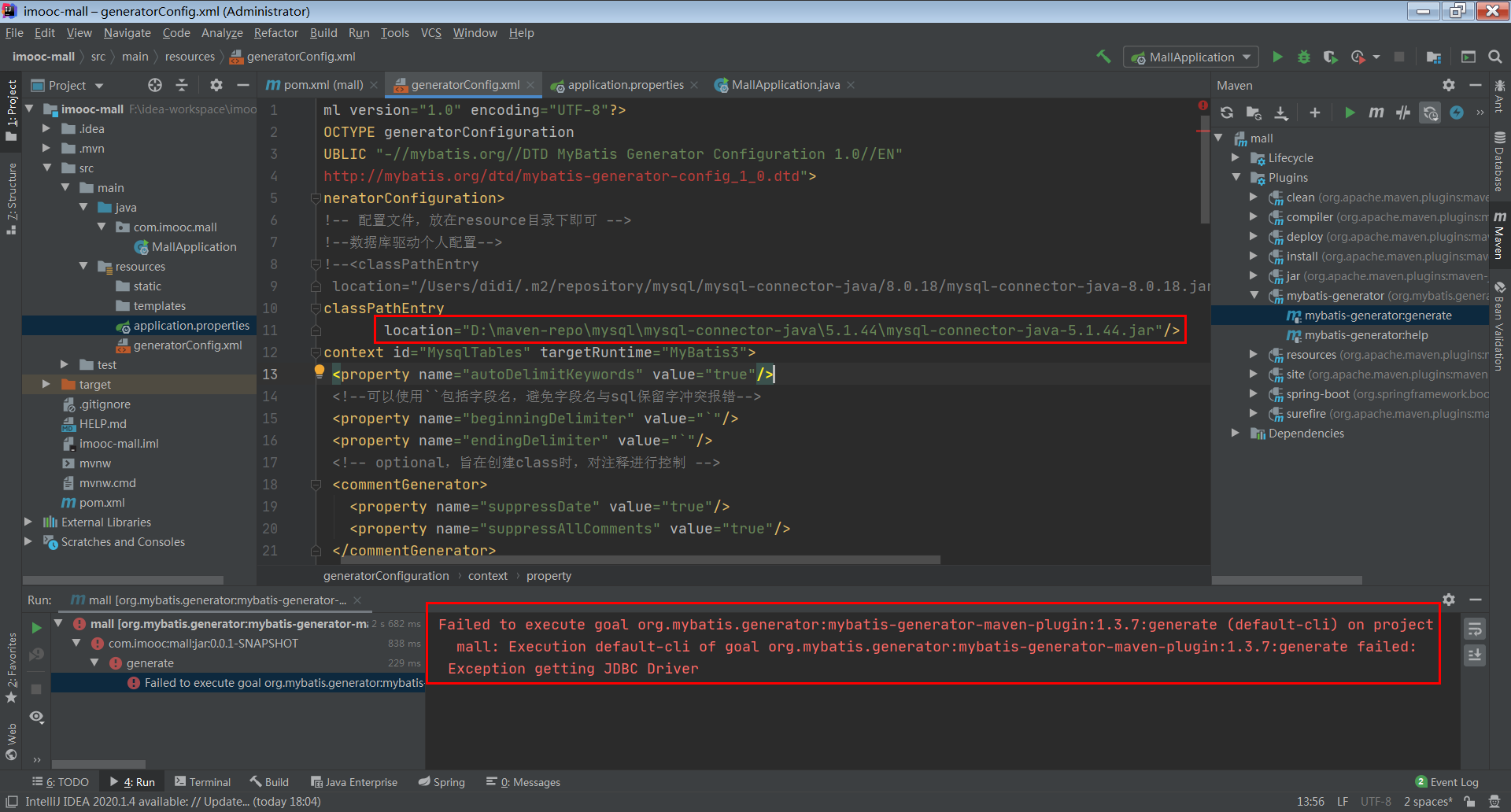Click the Run Anything window icon
Viewport: 1511px width, 812px height.
1469,57
